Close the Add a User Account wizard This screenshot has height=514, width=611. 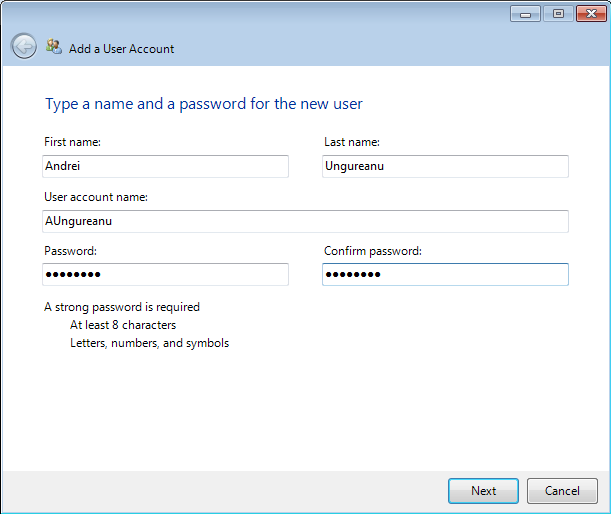(x=591, y=14)
